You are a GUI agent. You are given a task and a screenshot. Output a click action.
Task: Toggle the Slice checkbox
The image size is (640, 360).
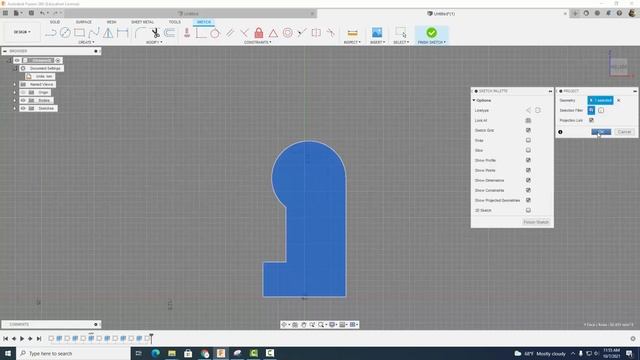pyautogui.click(x=528, y=150)
